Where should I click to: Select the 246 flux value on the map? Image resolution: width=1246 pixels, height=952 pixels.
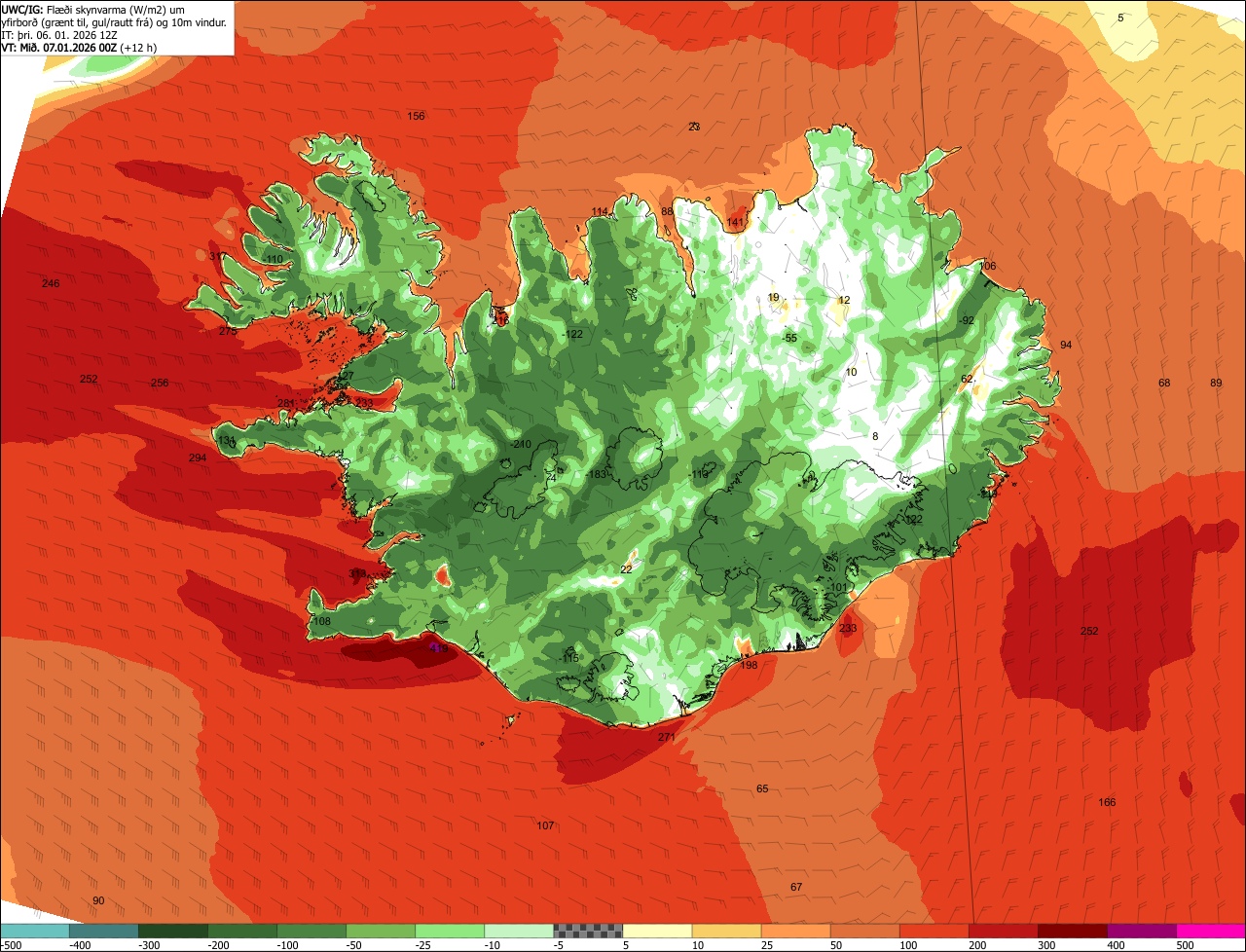(51, 283)
